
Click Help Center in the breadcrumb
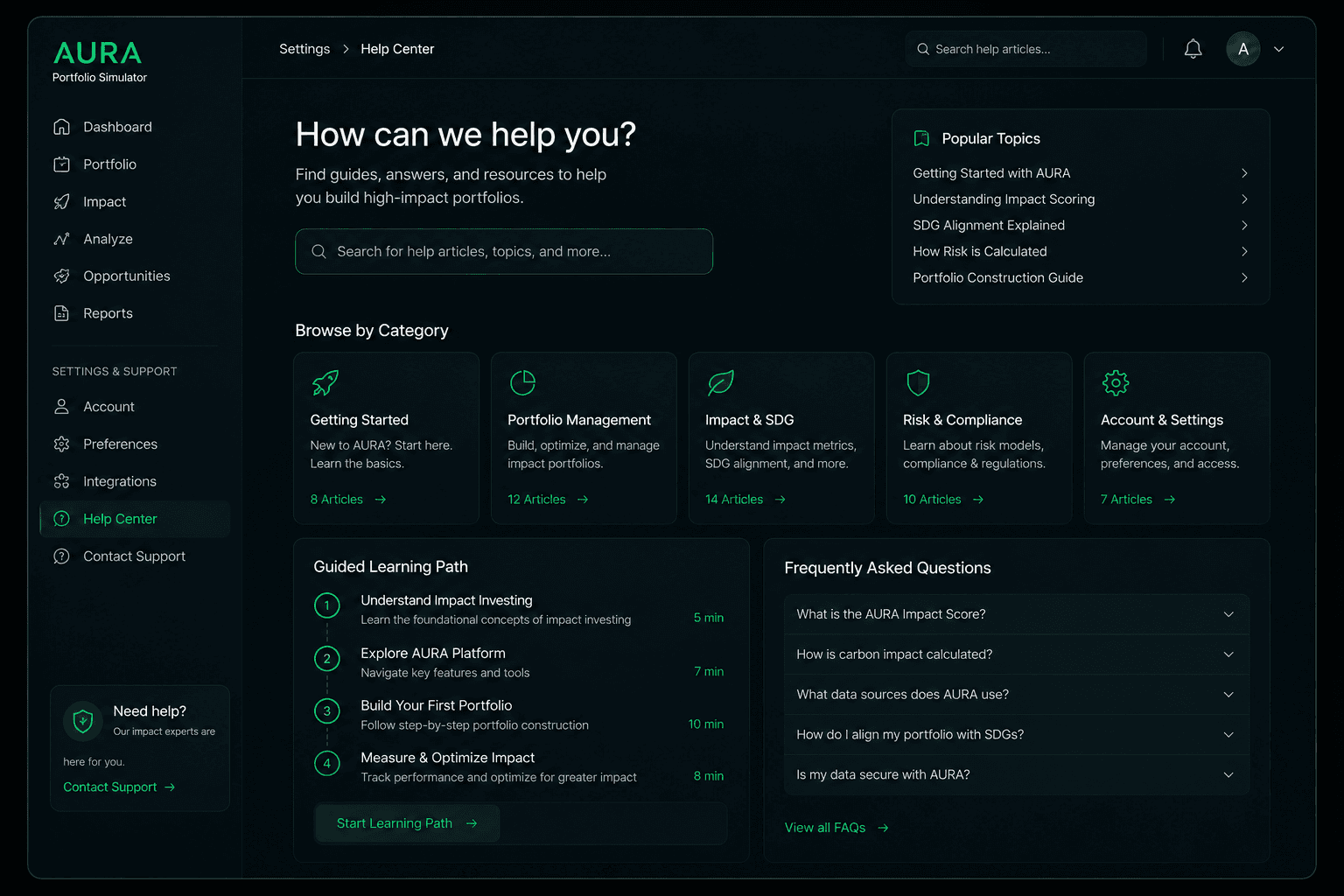click(397, 49)
